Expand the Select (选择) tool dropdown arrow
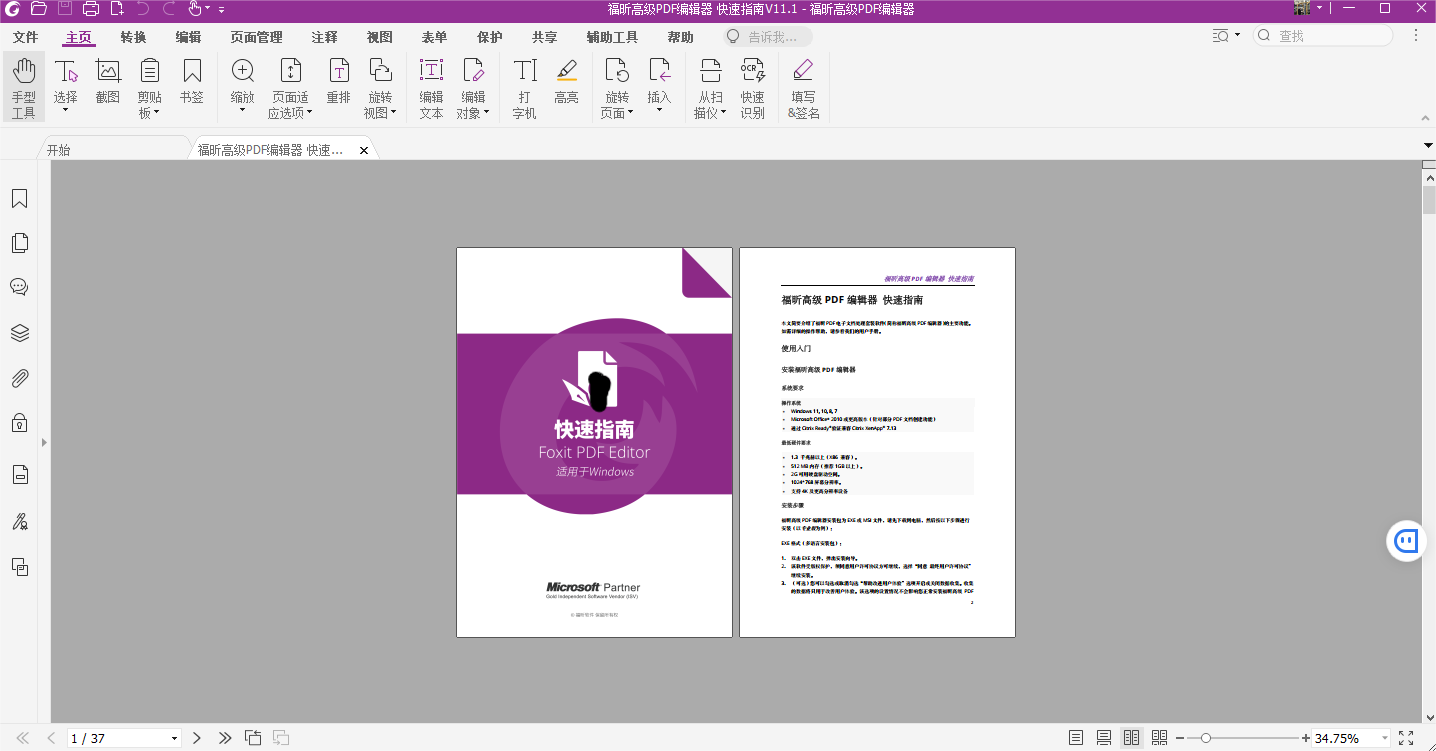The width and height of the screenshot is (1436, 751). 66,110
